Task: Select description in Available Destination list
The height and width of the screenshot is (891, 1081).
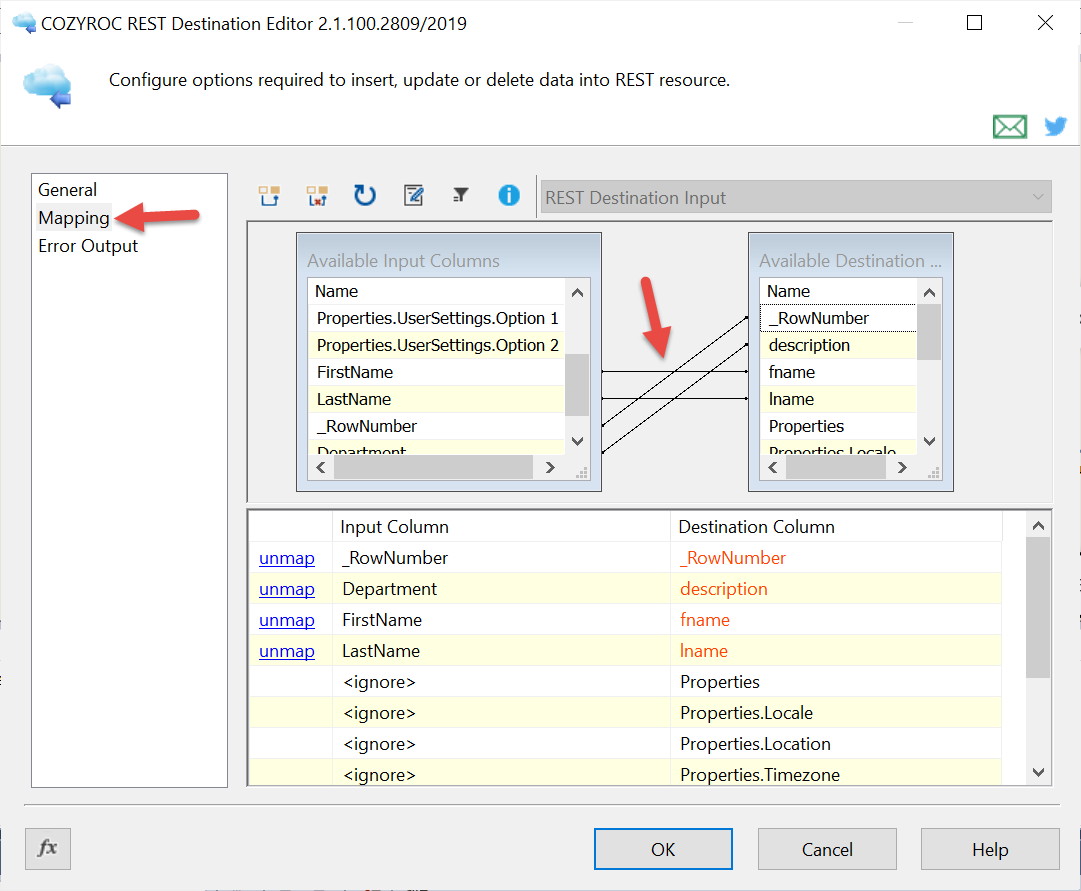Action: 838,345
